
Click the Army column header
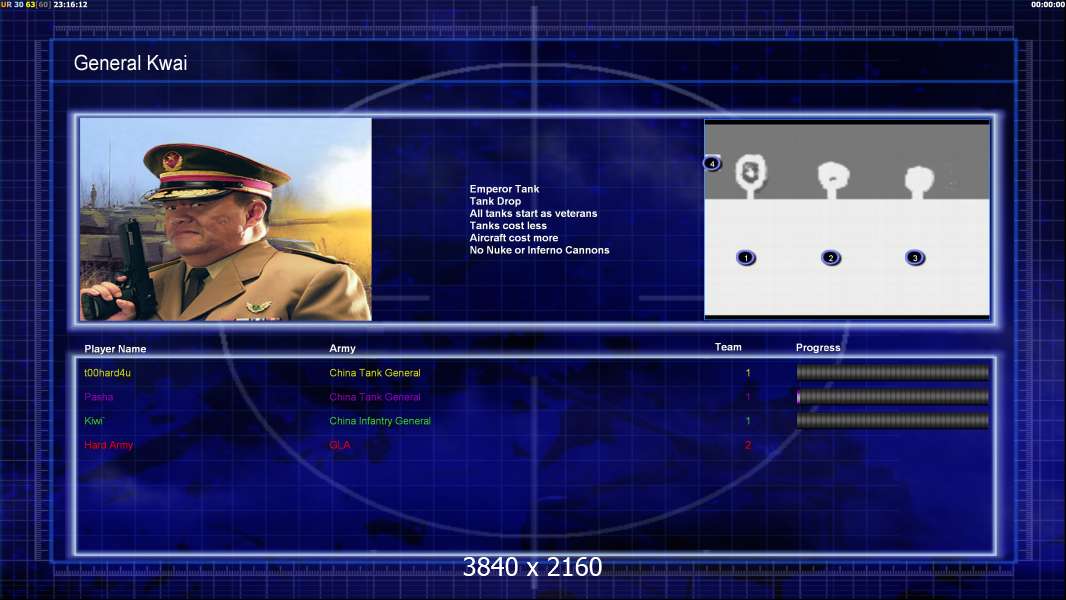pyautogui.click(x=342, y=348)
